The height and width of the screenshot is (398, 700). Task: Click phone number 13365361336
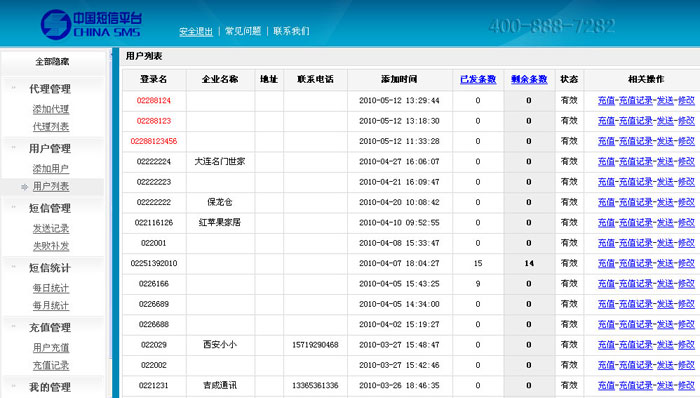click(315, 386)
